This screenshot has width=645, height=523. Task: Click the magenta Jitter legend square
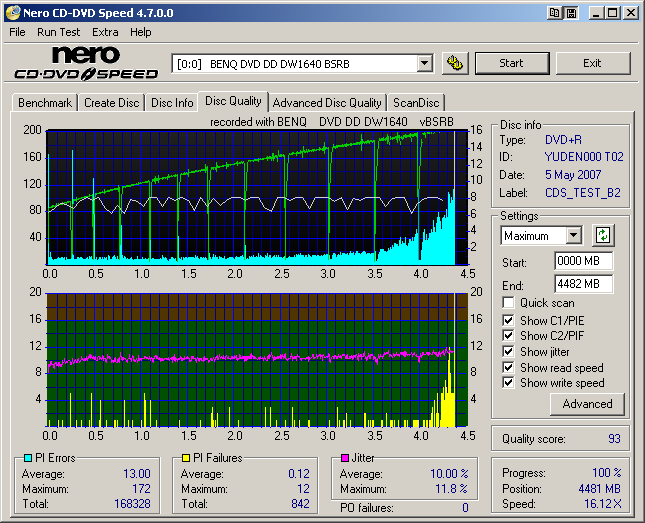pos(345,458)
